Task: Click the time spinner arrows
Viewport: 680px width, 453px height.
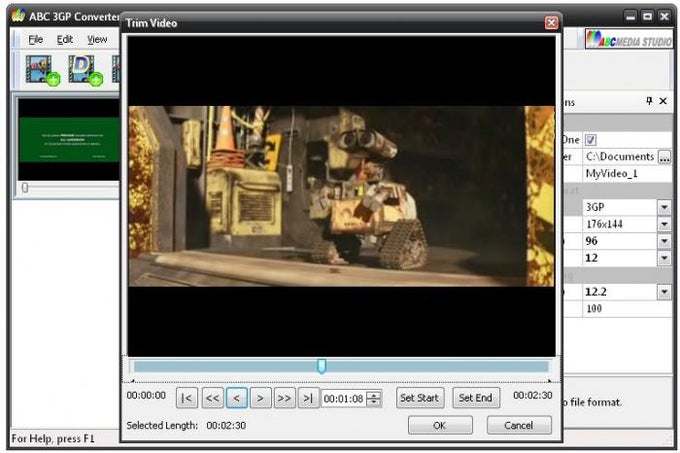Action: pos(373,398)
